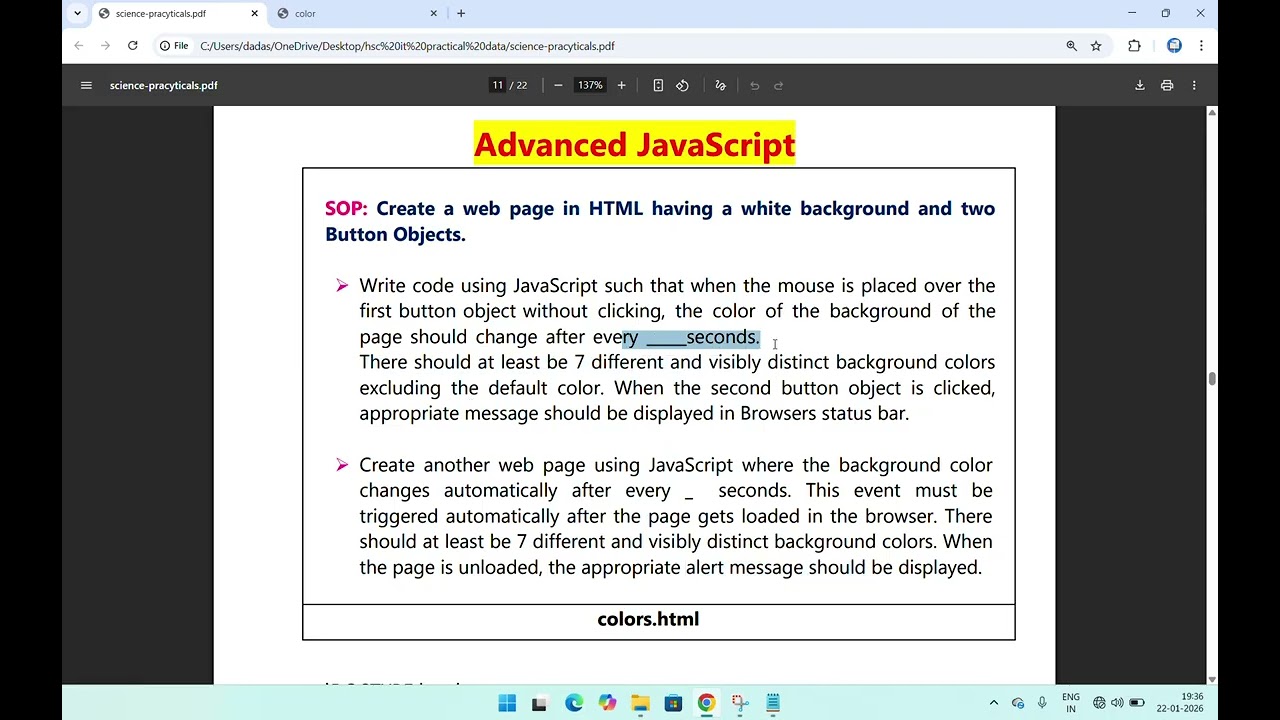Viewport: 1280px width, 720px height.
Task: Open the PDF viewer more actions menu
Action: coord(1193,85)
